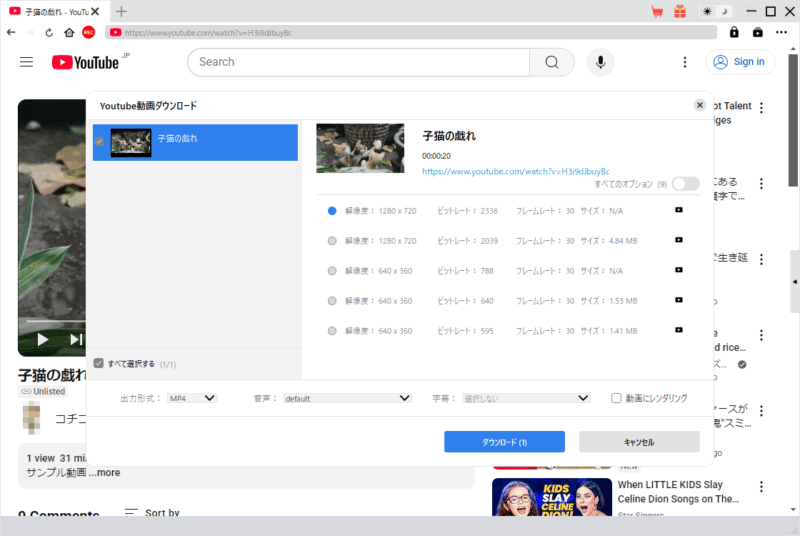
Task: Click video icon on bitrate 2039 row
Action: [x=679, y=240]
